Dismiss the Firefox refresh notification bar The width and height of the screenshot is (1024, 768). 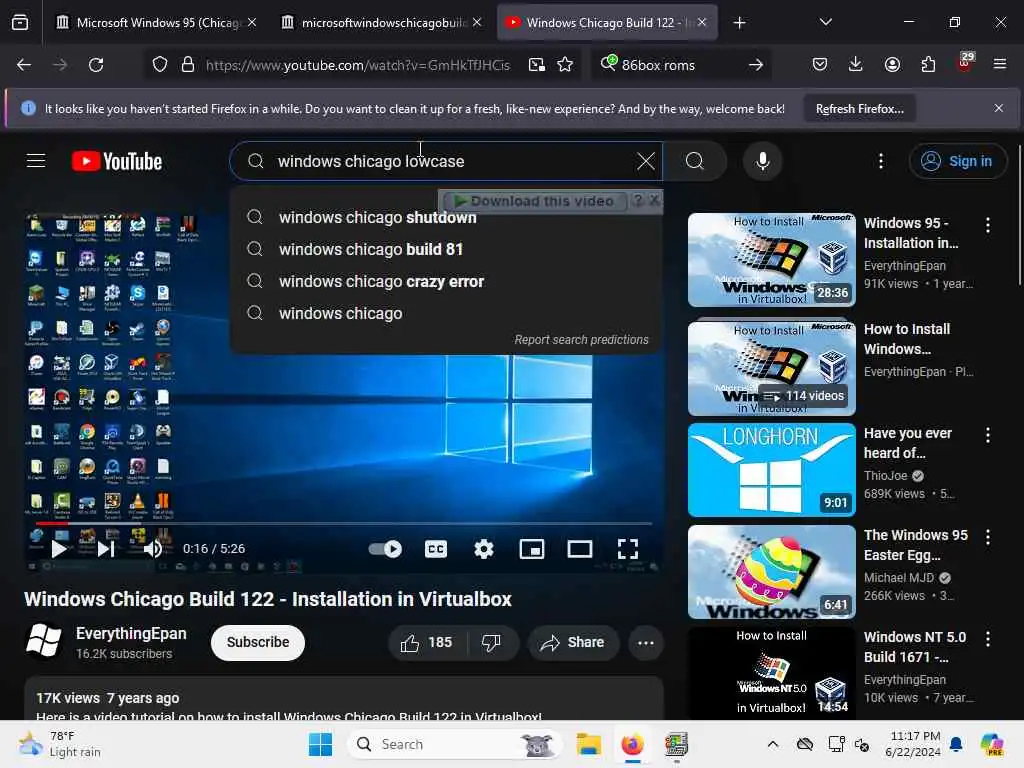999,108
